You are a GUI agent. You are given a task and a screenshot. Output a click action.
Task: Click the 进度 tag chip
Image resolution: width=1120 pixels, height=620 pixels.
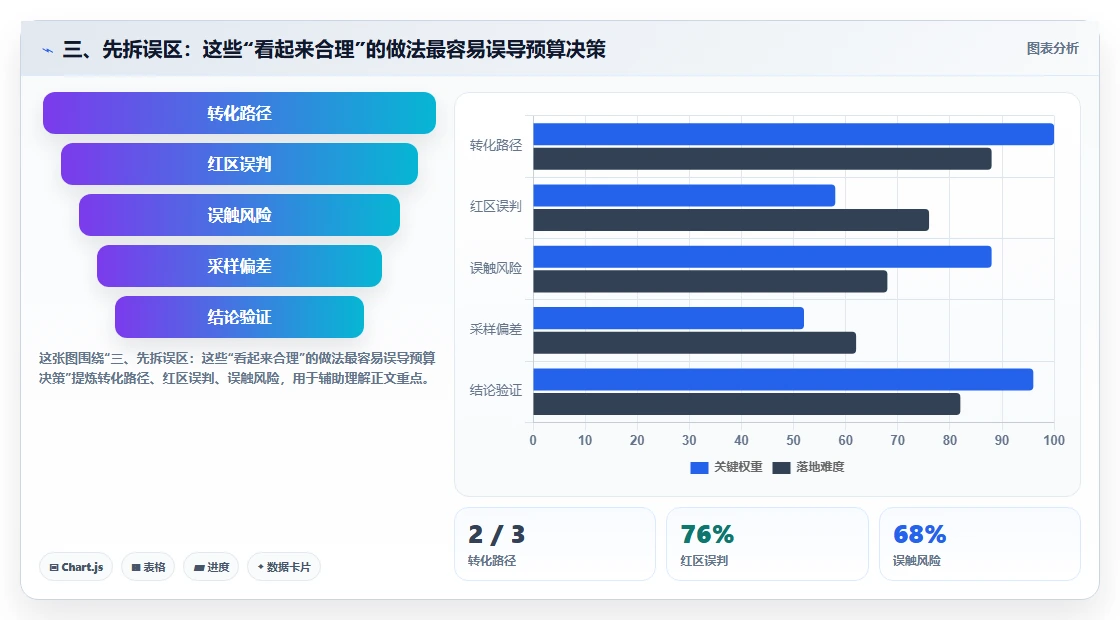[x=211, y=567]
